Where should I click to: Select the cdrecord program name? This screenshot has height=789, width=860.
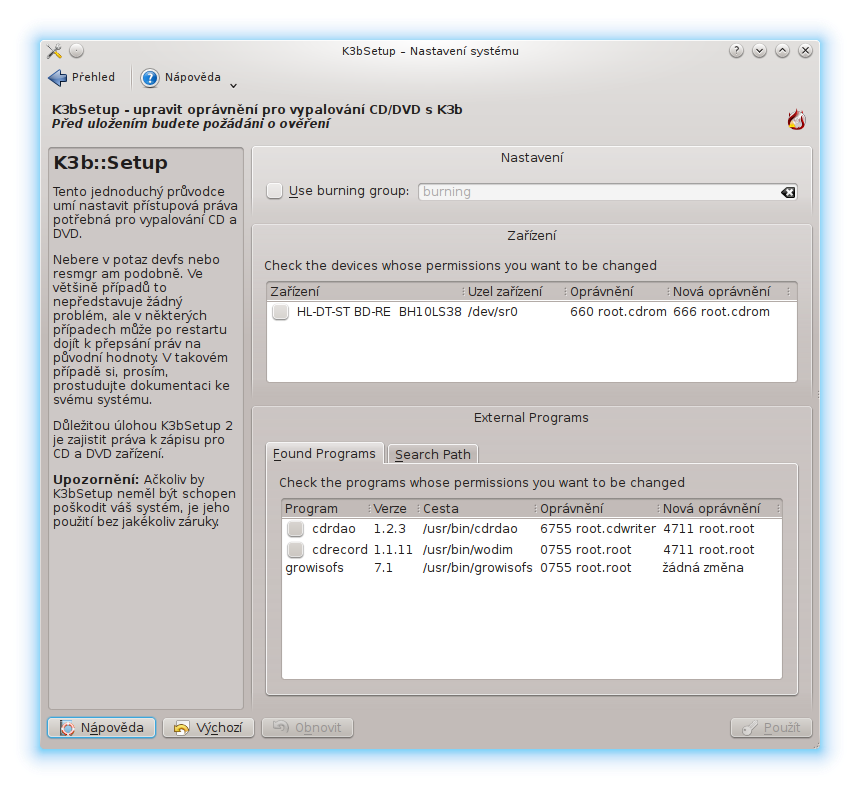click(x=340, y=549)
